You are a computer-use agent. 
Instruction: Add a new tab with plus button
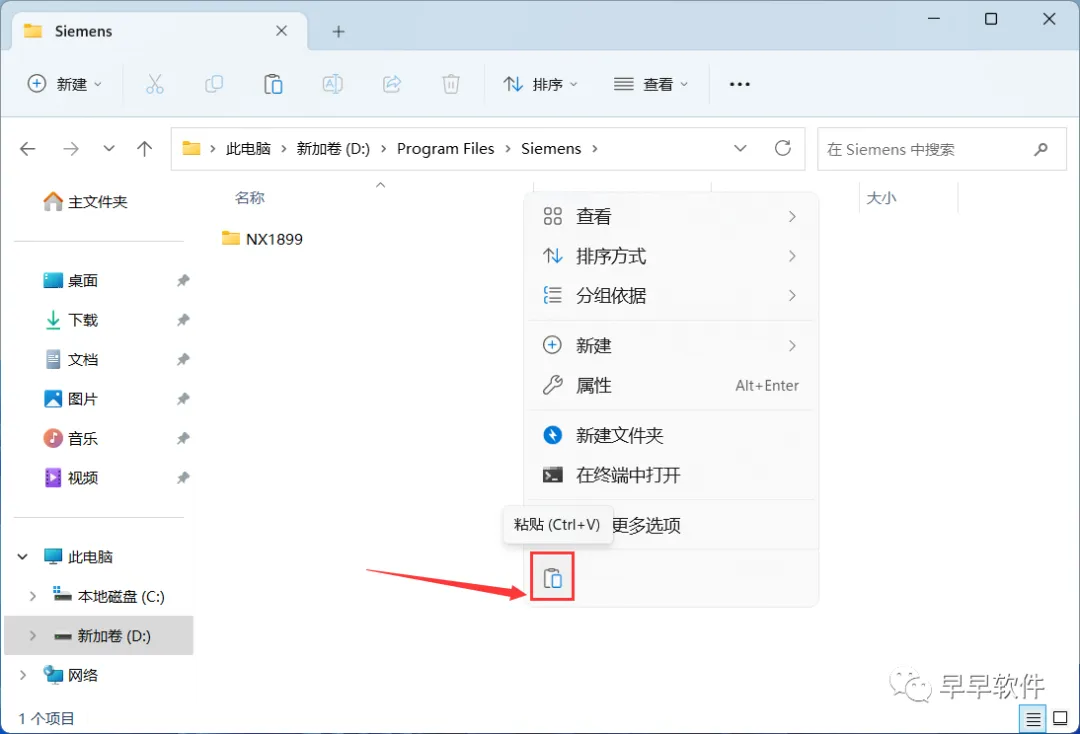(338, 31)
